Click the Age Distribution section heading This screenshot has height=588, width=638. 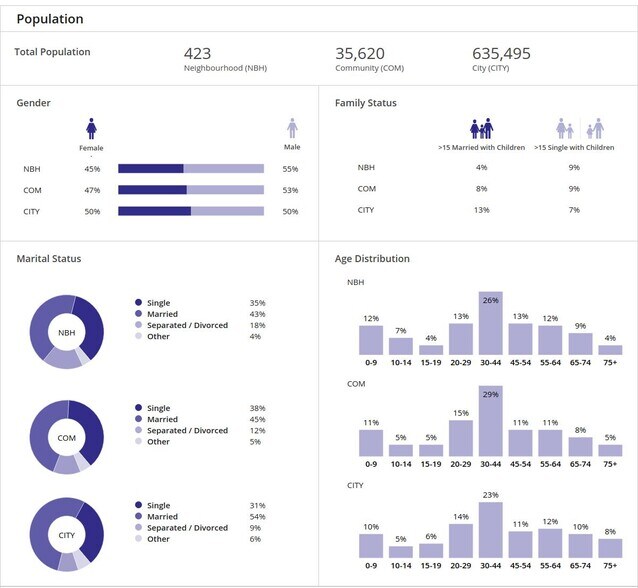pyautogui.click(x=372, y=259)
